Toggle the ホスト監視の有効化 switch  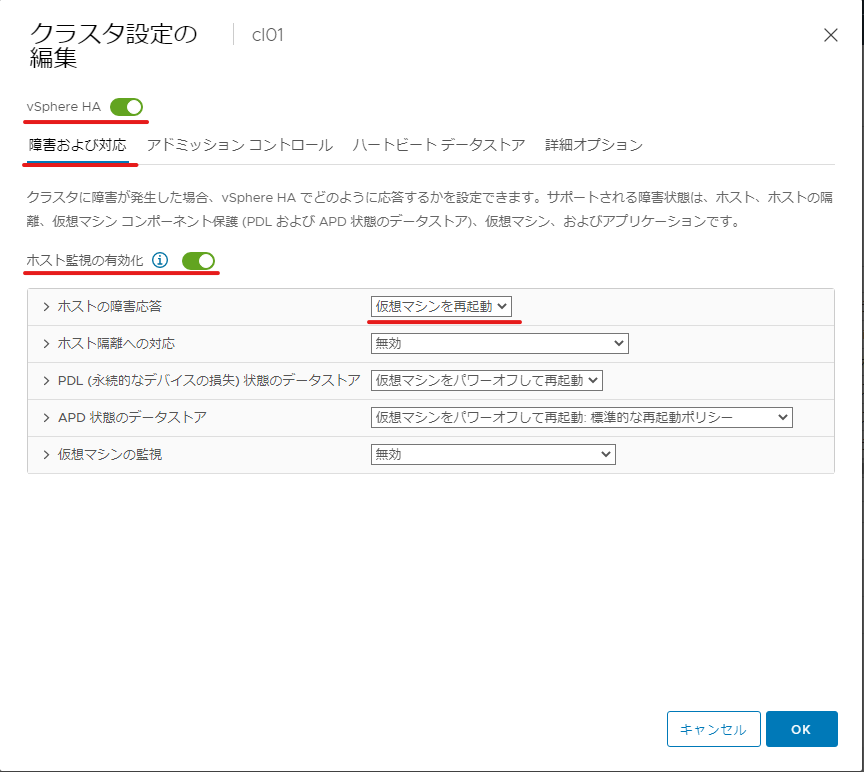[198, 261]
